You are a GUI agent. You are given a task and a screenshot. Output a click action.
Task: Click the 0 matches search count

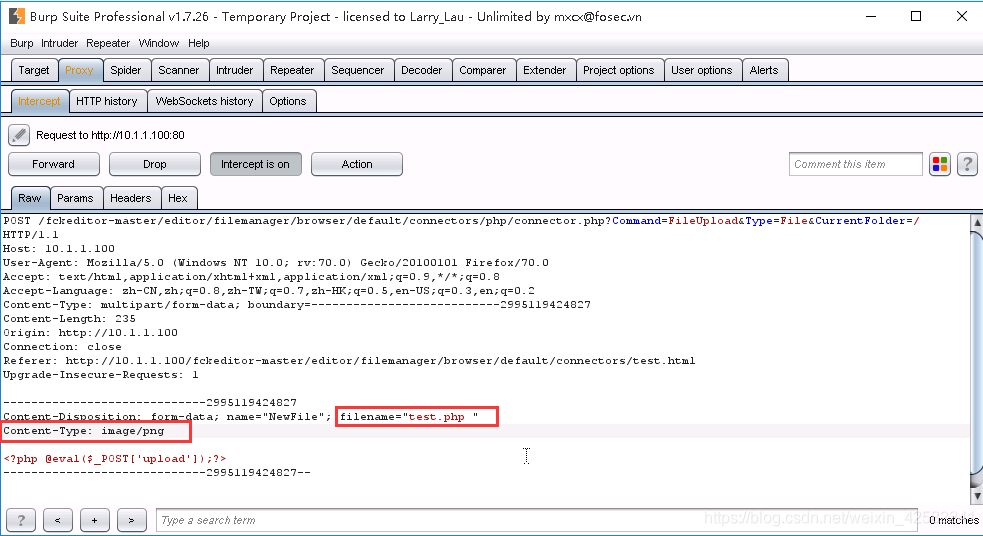[x=954, y=520]
